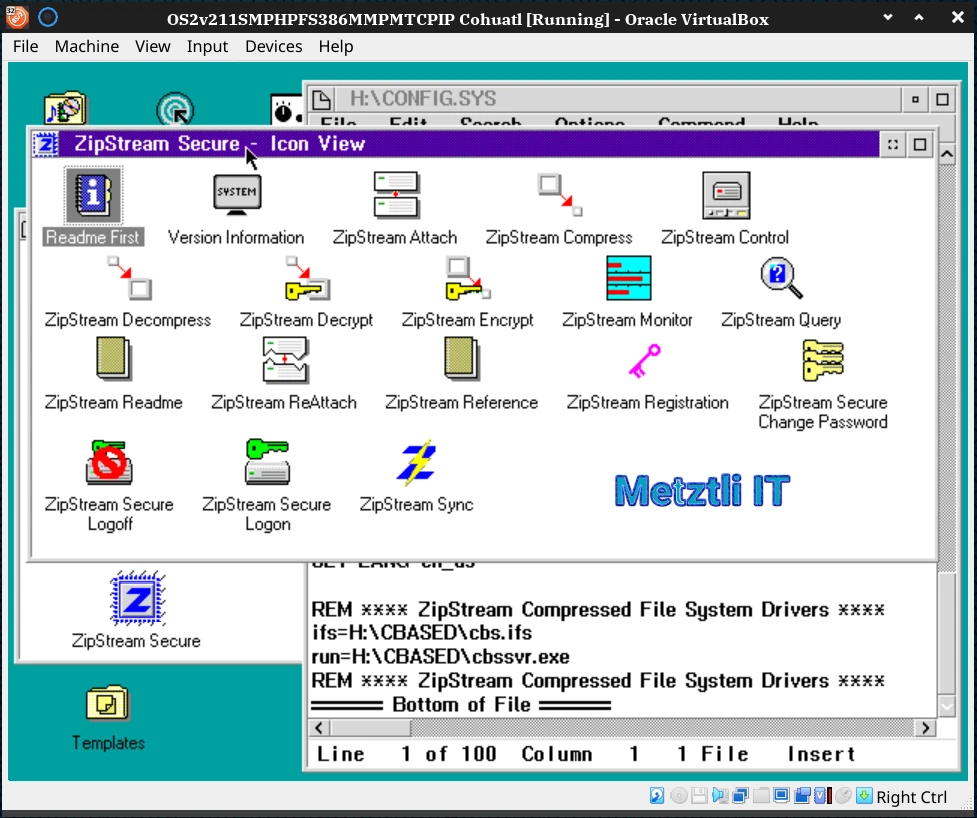Click ZipStream Secure Logoff icon

point(108,463)
